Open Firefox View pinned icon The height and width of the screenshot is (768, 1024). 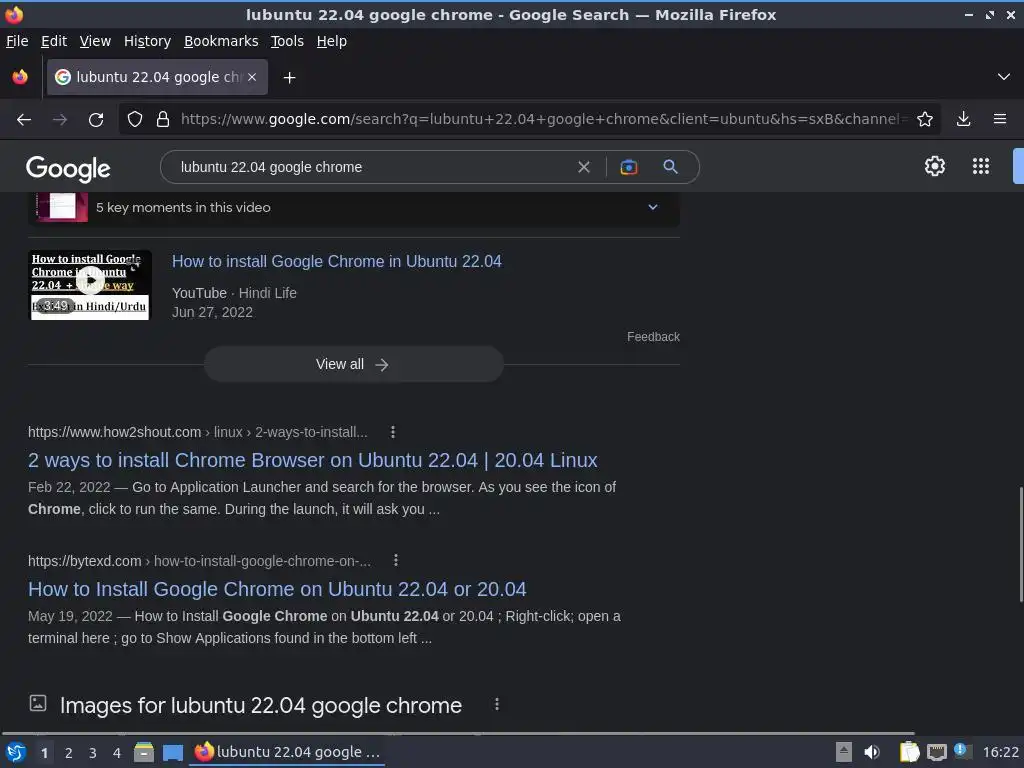click(x=20, y=77)
